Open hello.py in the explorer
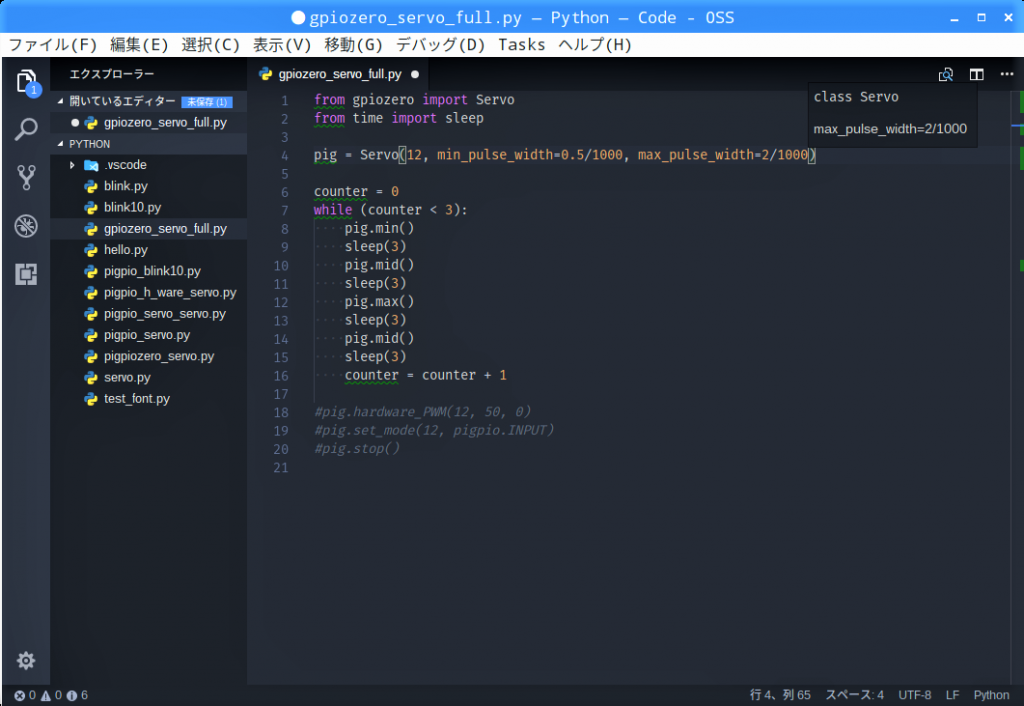Viewport: 1024px width, 706px height. click(149, 250)
